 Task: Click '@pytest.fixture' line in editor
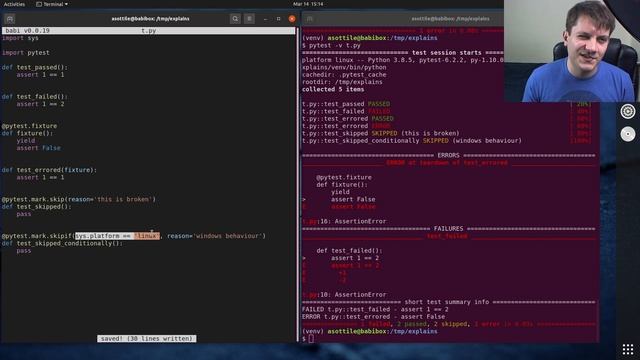click(29, 126)
